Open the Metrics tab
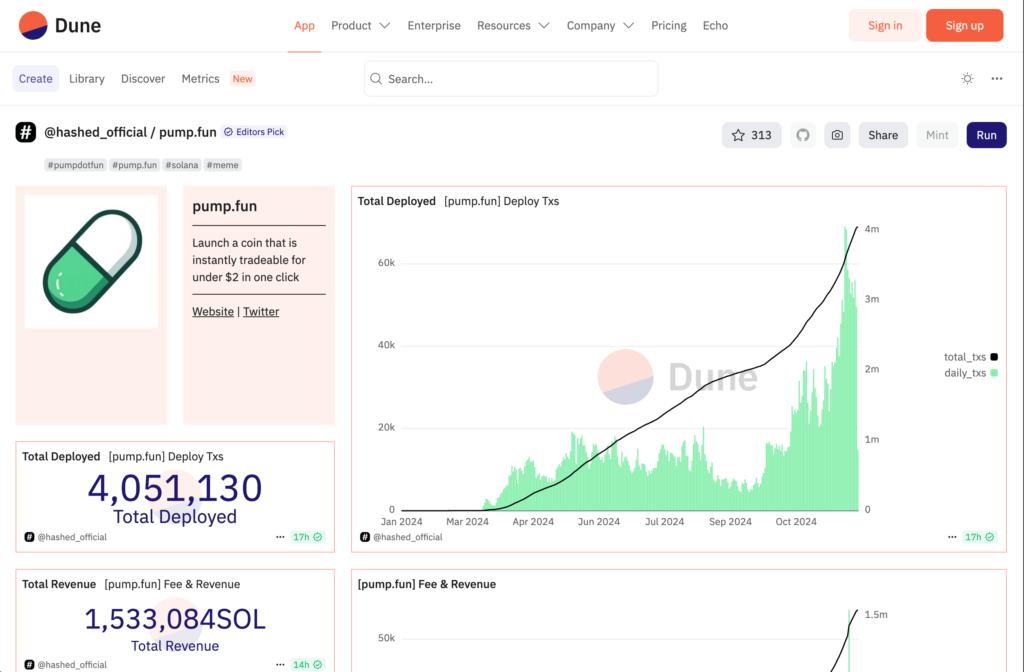1024x672 pixels. coord(200,78)
